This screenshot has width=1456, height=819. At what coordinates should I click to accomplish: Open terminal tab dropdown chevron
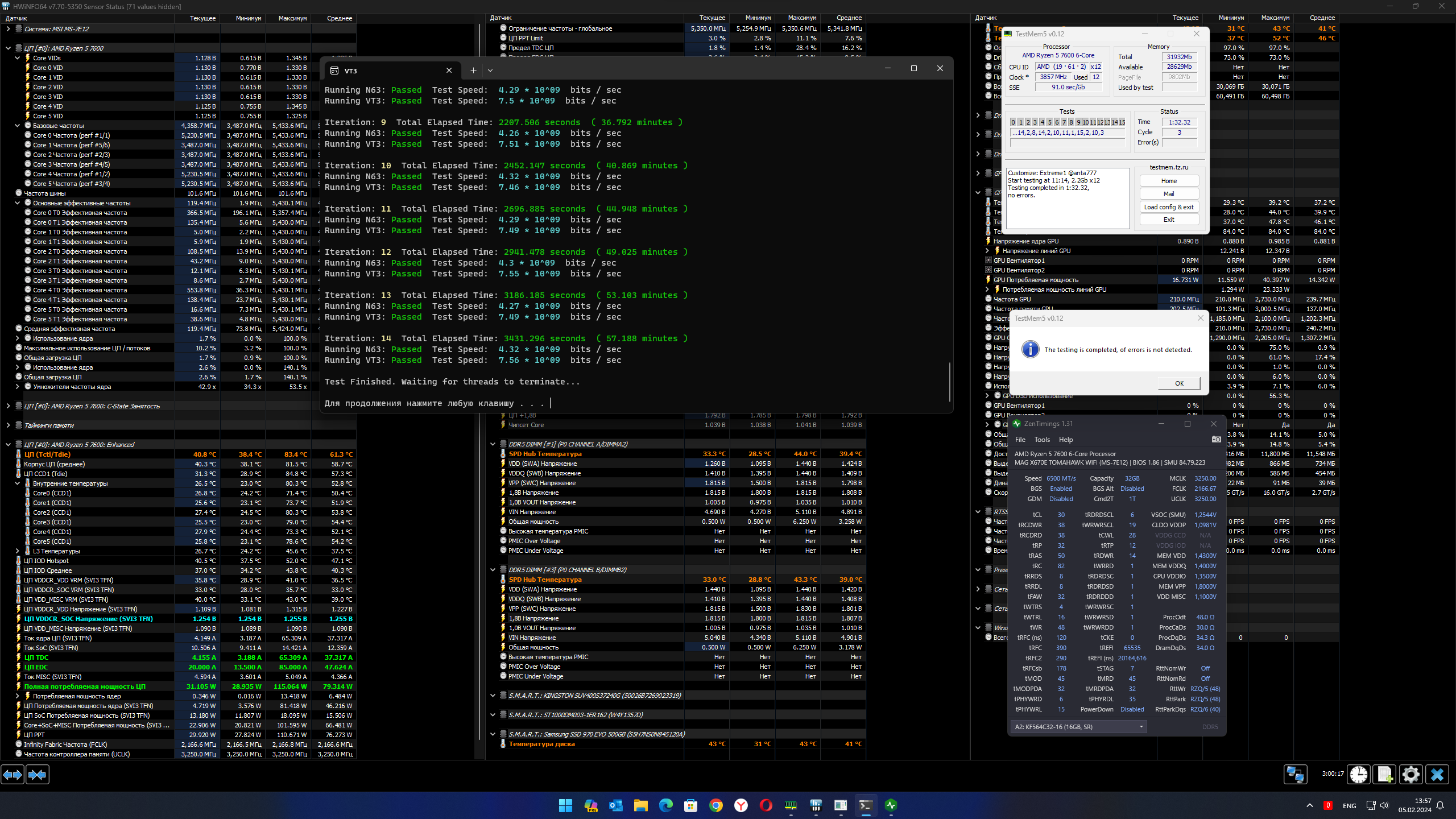(490, 71)
